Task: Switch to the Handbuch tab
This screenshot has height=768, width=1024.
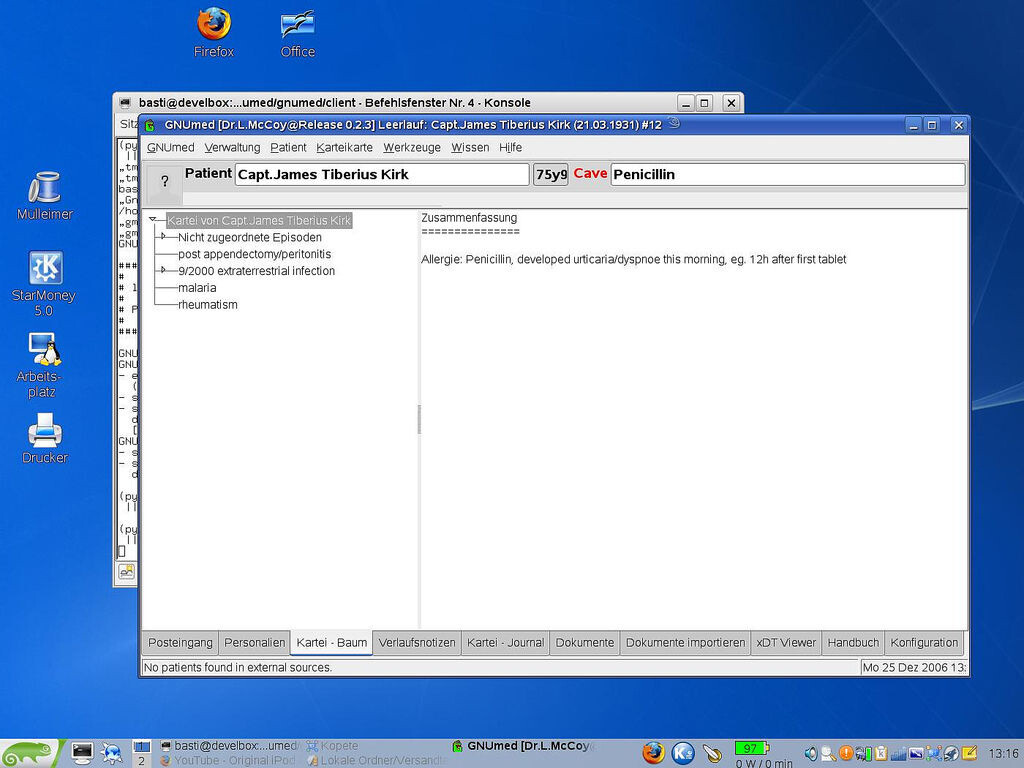Action: click(x=854, y=643)
